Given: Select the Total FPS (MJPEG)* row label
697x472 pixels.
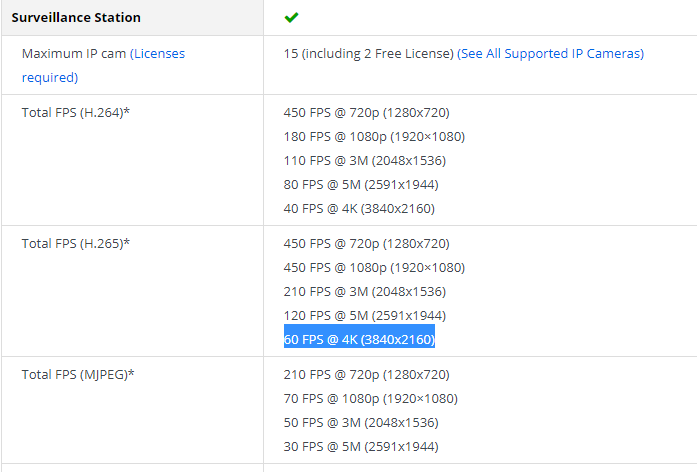Looking at the screenshot, I should point(78,374).
